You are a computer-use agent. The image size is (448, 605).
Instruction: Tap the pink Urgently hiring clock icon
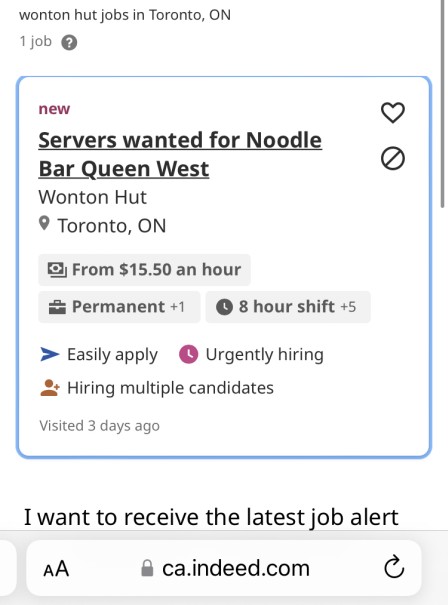189,354
